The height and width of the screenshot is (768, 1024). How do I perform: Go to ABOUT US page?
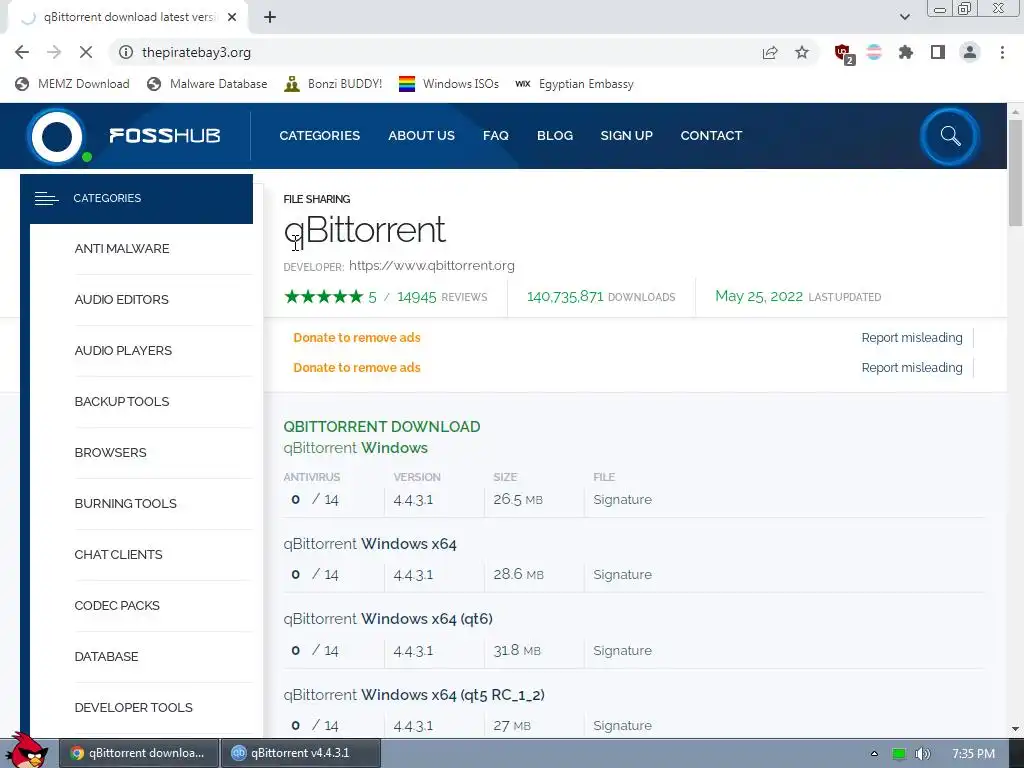pyautogui.click(x=421, y=135)
